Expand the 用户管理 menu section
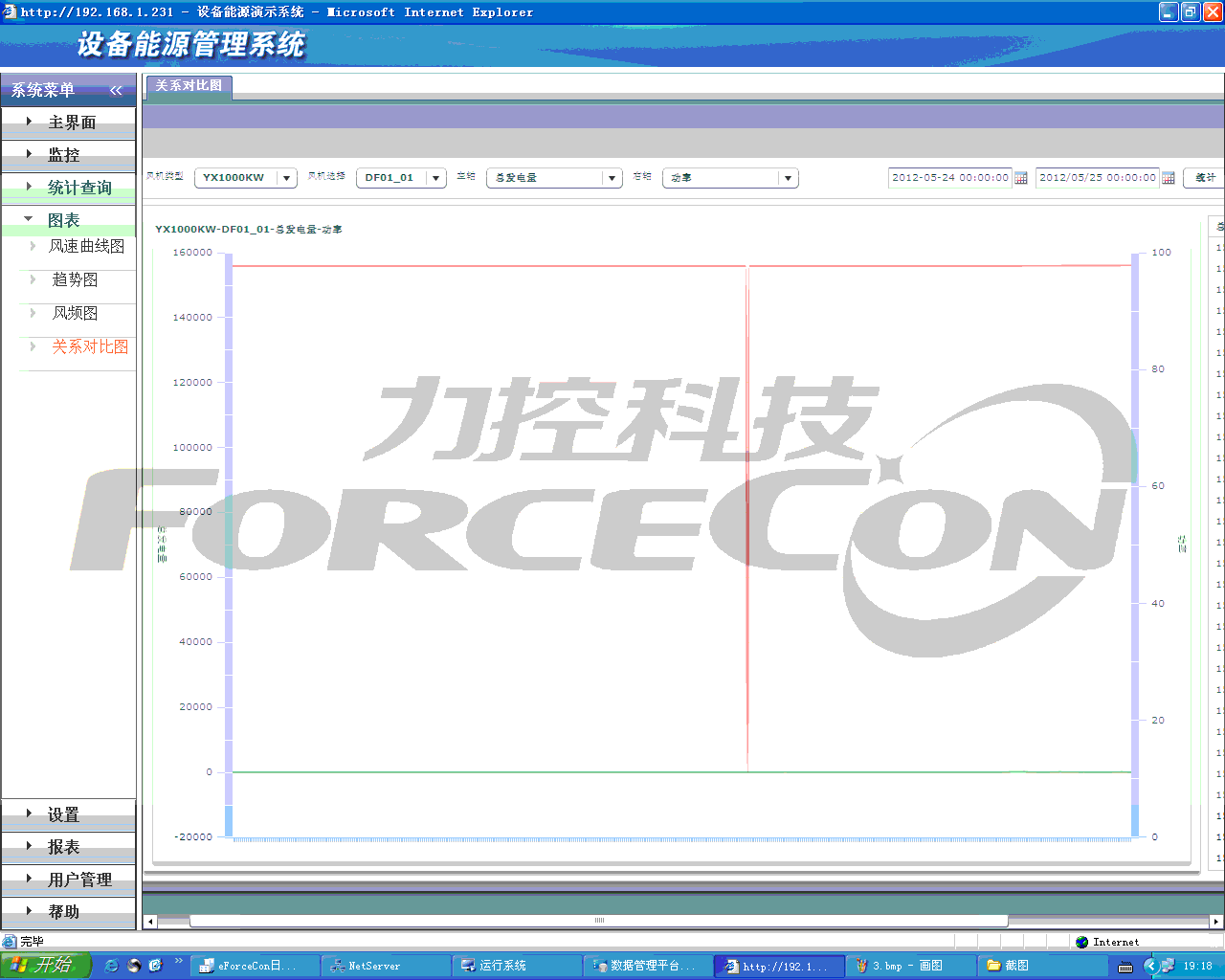The image size is (1225, 980). [69, 880]
